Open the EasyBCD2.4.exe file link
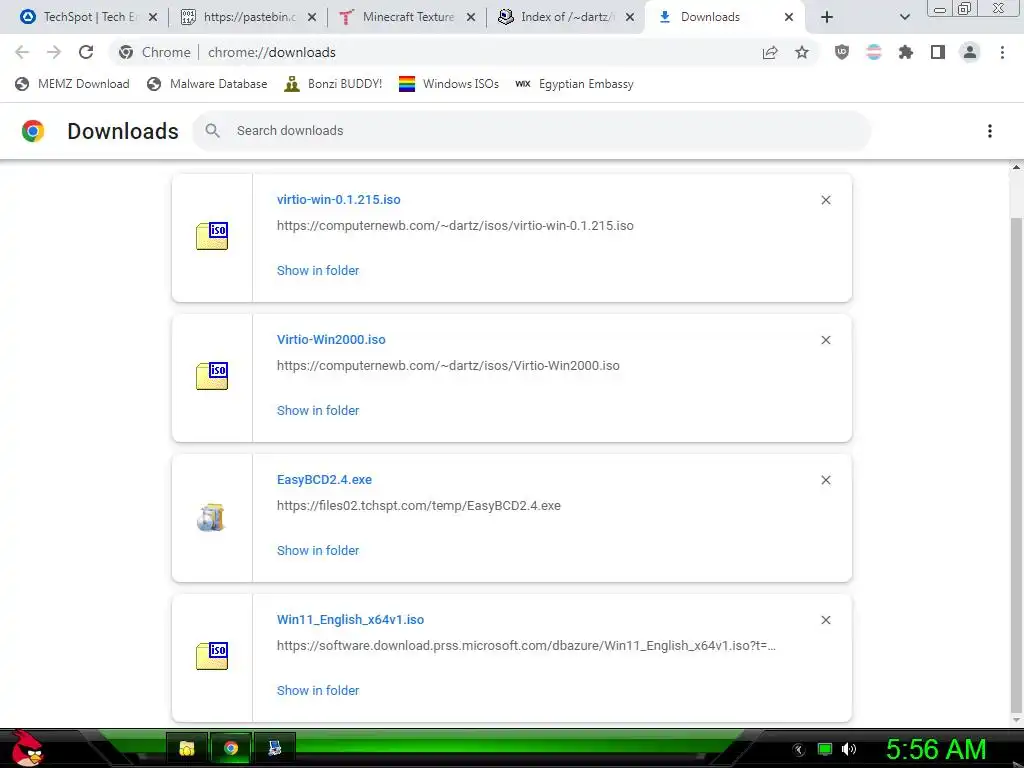The width and height of the screenshot is (1024, 768). pyautogui.click(x=325, y=479)
